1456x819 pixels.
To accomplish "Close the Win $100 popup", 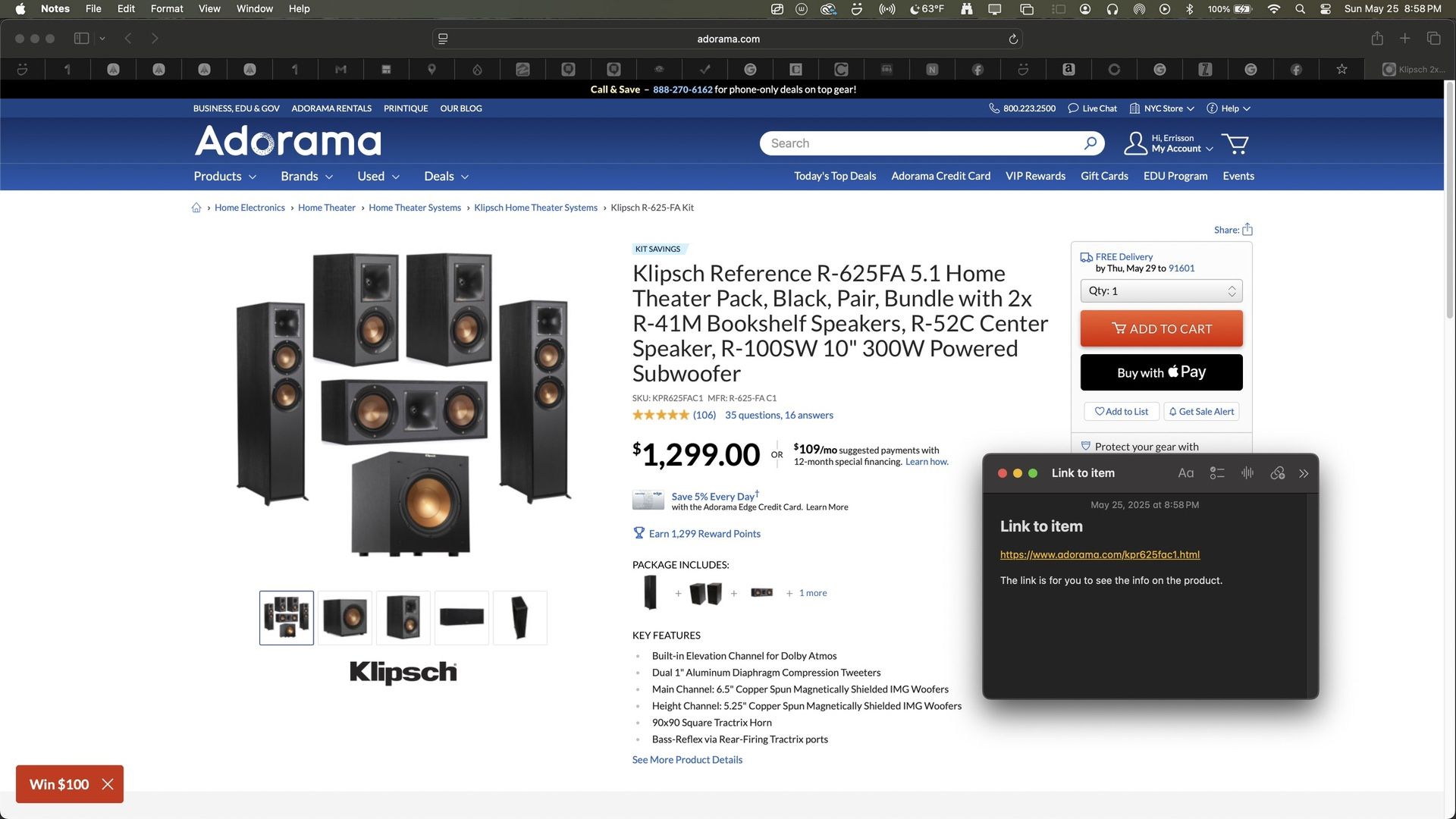I will click(x=108, y=784).
